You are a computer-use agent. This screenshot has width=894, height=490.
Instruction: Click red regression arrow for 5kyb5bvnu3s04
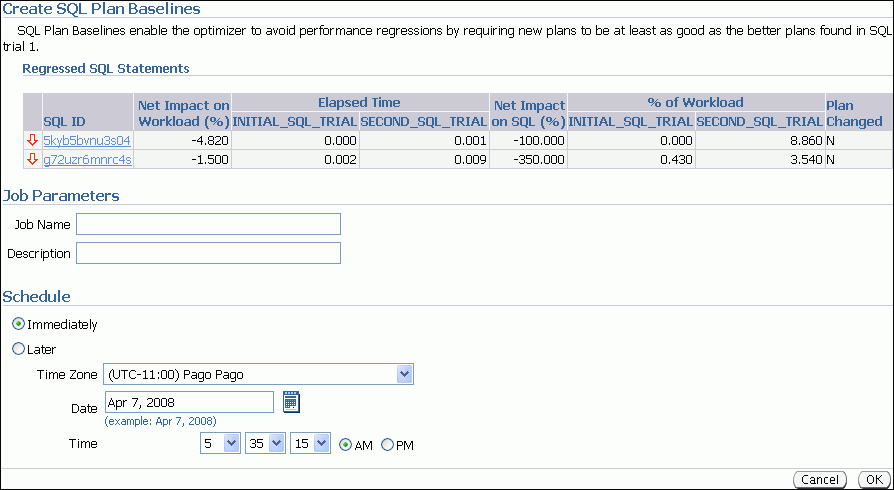coord(32,140)
